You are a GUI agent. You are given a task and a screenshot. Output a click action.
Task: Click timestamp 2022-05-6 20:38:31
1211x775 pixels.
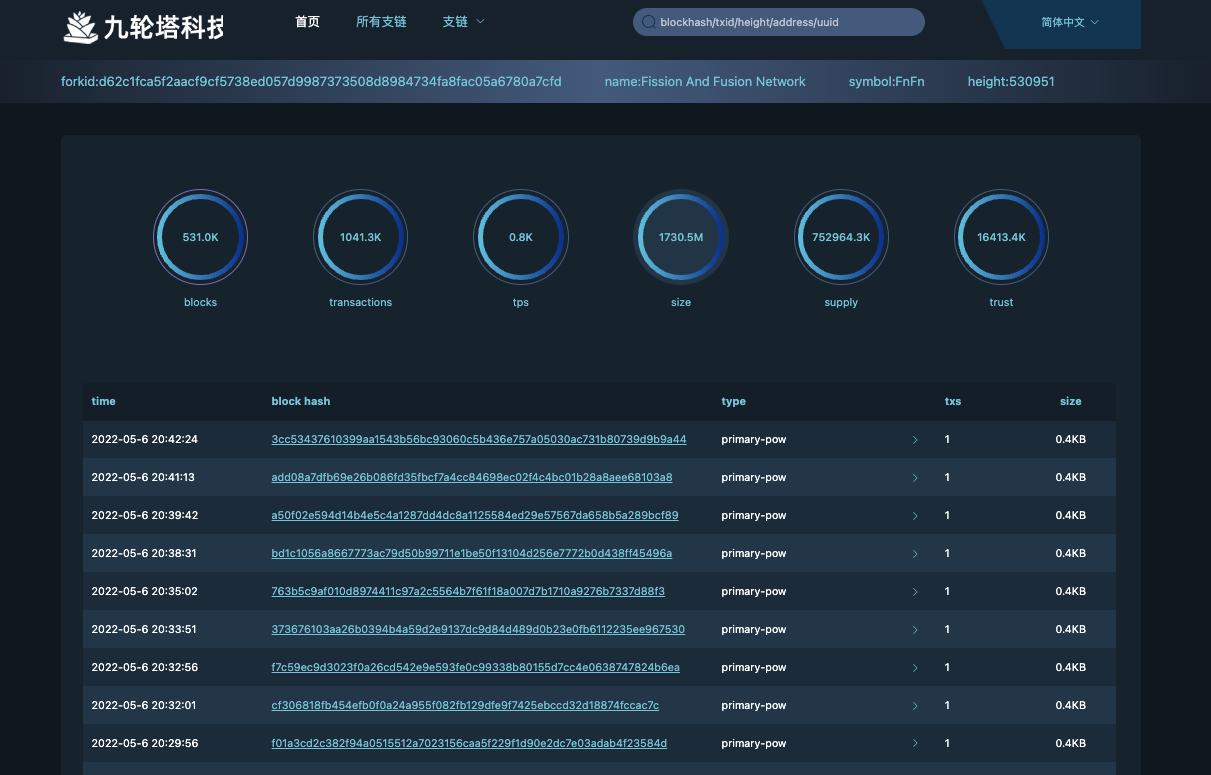144,554
